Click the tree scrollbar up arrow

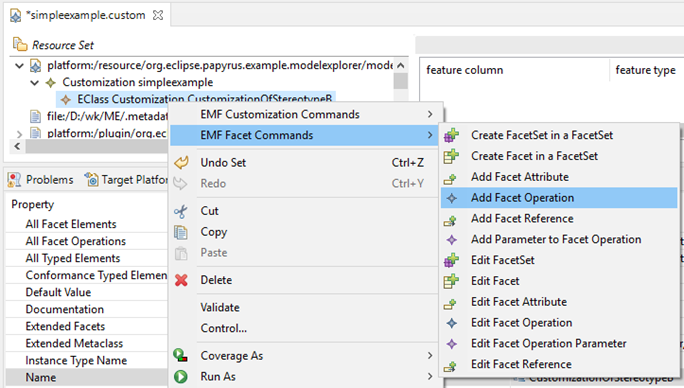401,65
